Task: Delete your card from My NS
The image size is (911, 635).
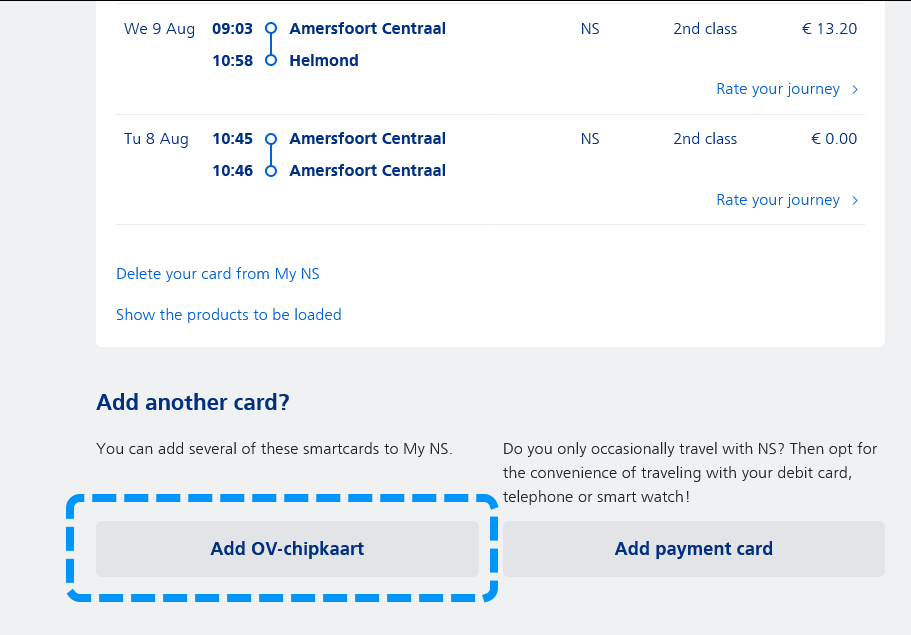Action: coord(218,273)
